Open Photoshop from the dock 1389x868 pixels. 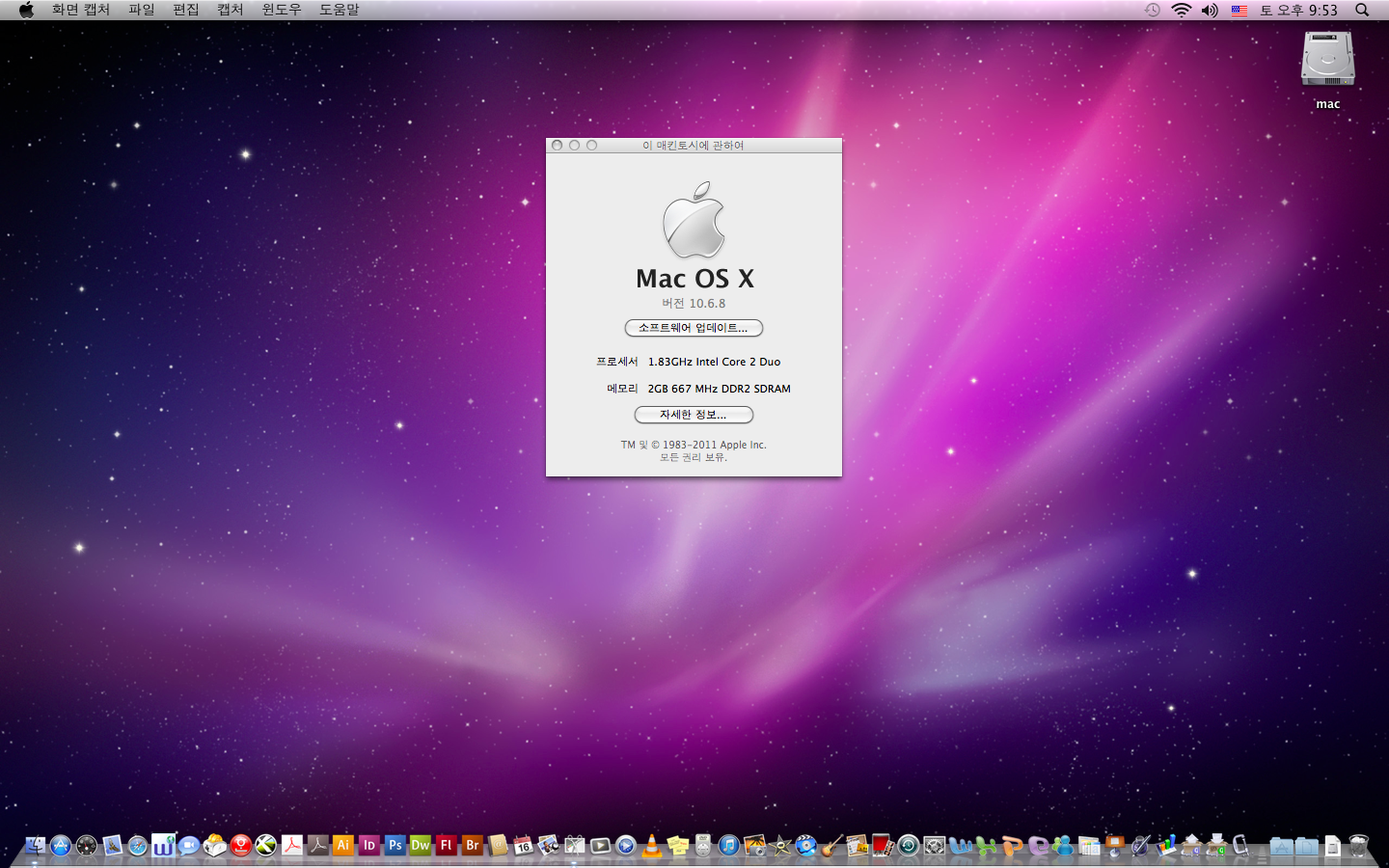coord(395,846)
